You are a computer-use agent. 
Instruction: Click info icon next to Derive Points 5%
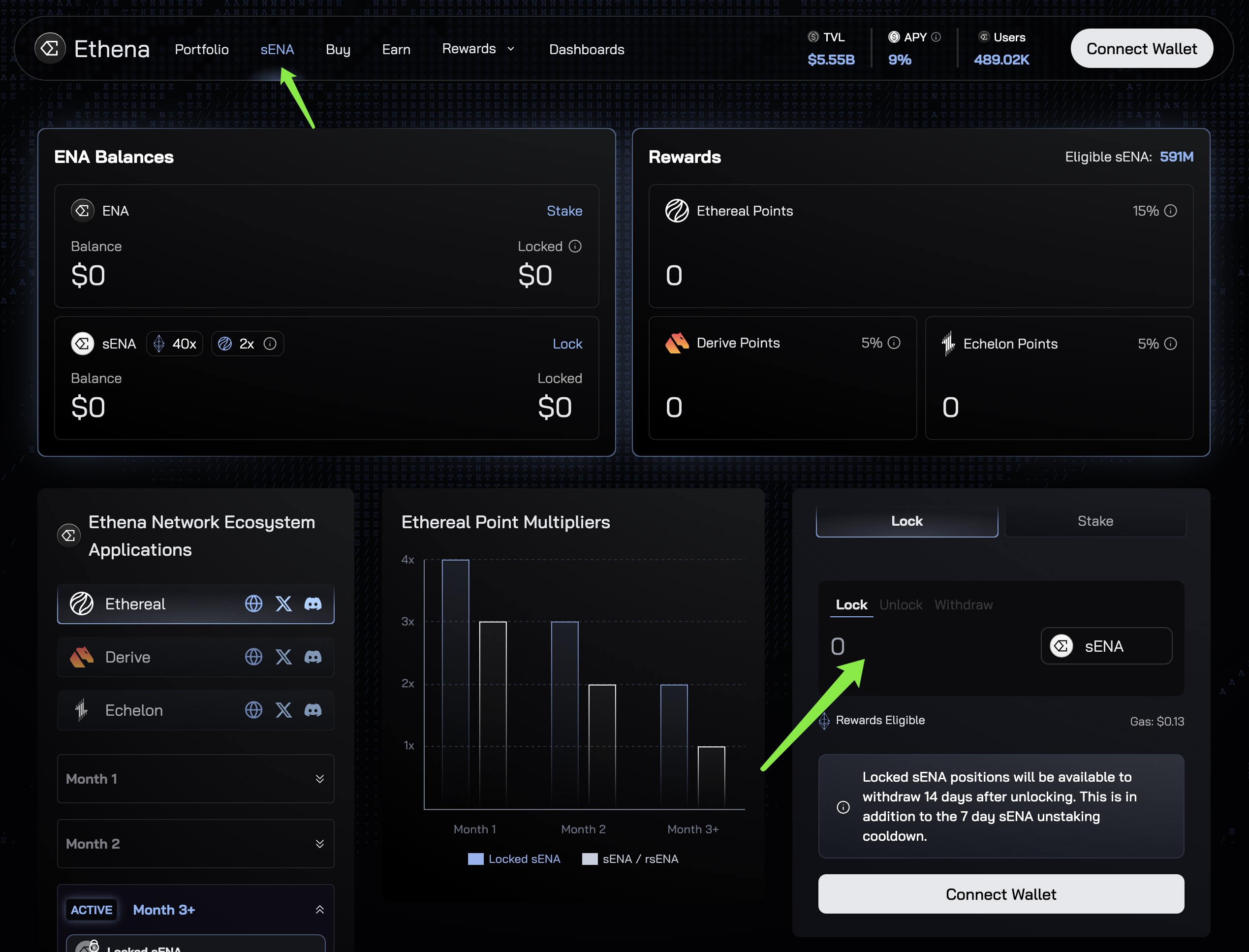(894, 343)
